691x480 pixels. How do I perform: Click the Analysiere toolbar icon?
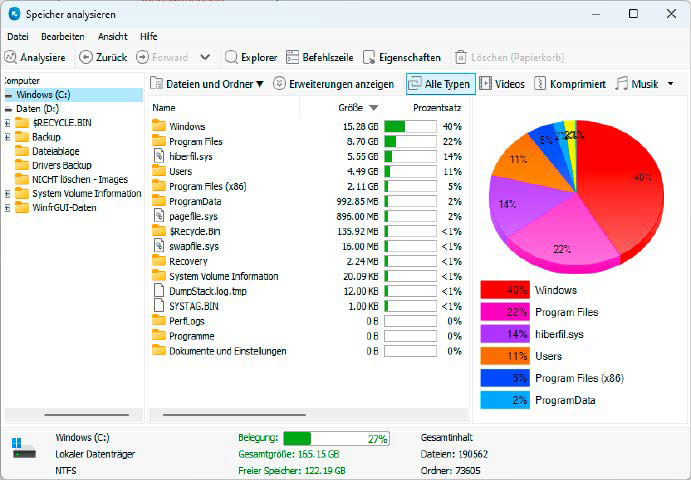pyautogui.click(x=10, y=57)
